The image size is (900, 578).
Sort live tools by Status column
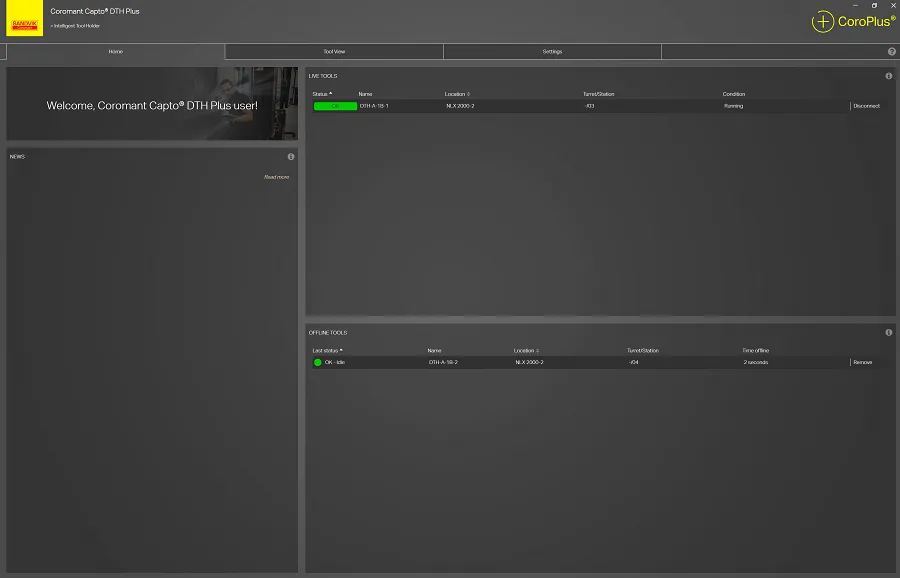pyautogui.click(x=321, y=94)
